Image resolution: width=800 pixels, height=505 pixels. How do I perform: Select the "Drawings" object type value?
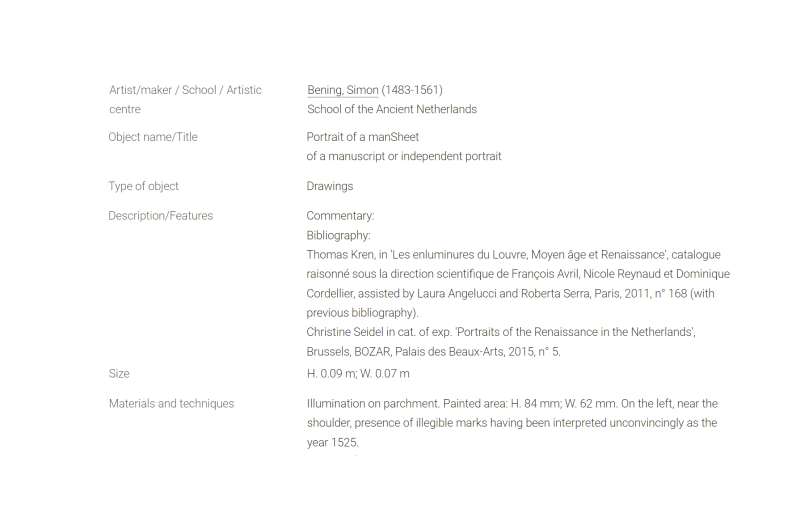tap(330, 186)
